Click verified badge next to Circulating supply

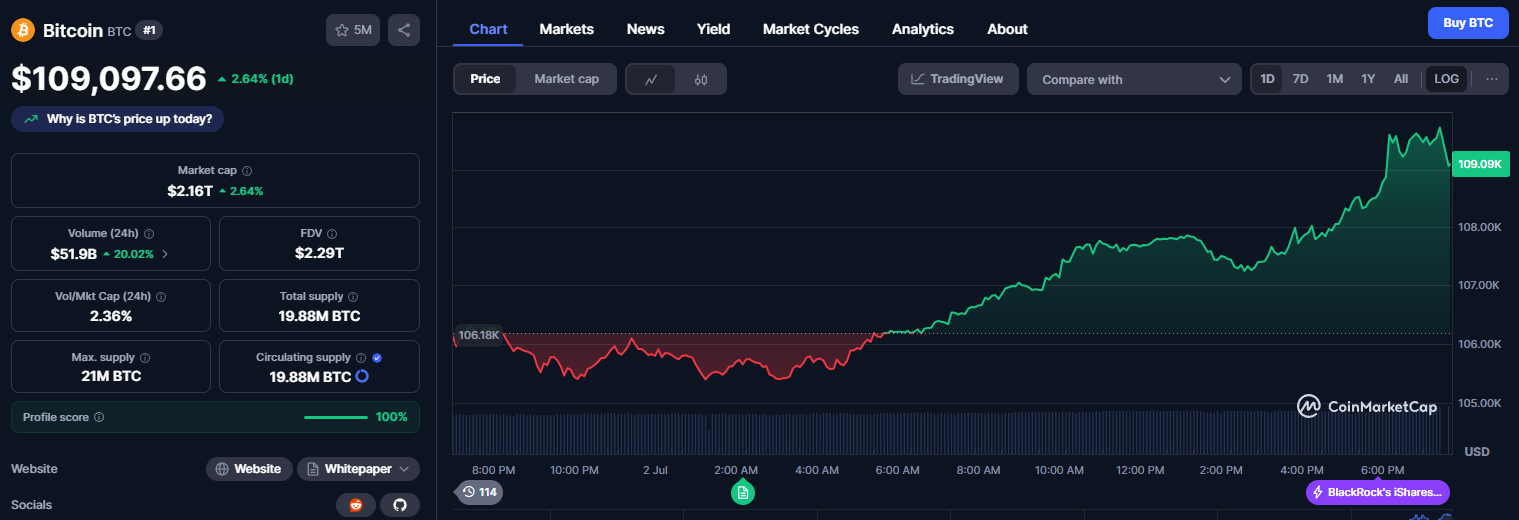point(377,358)
